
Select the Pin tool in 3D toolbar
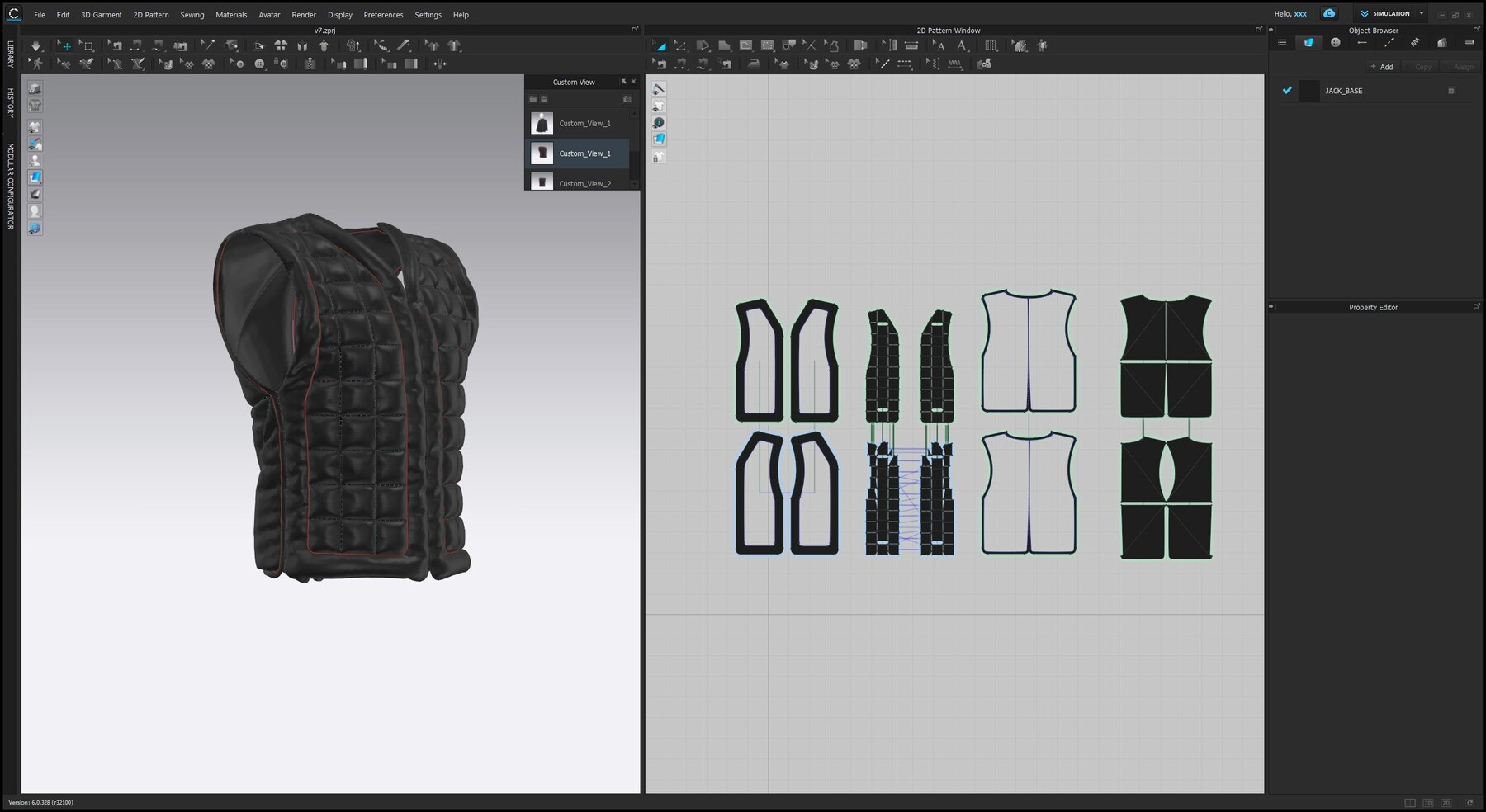click(208, 45)
